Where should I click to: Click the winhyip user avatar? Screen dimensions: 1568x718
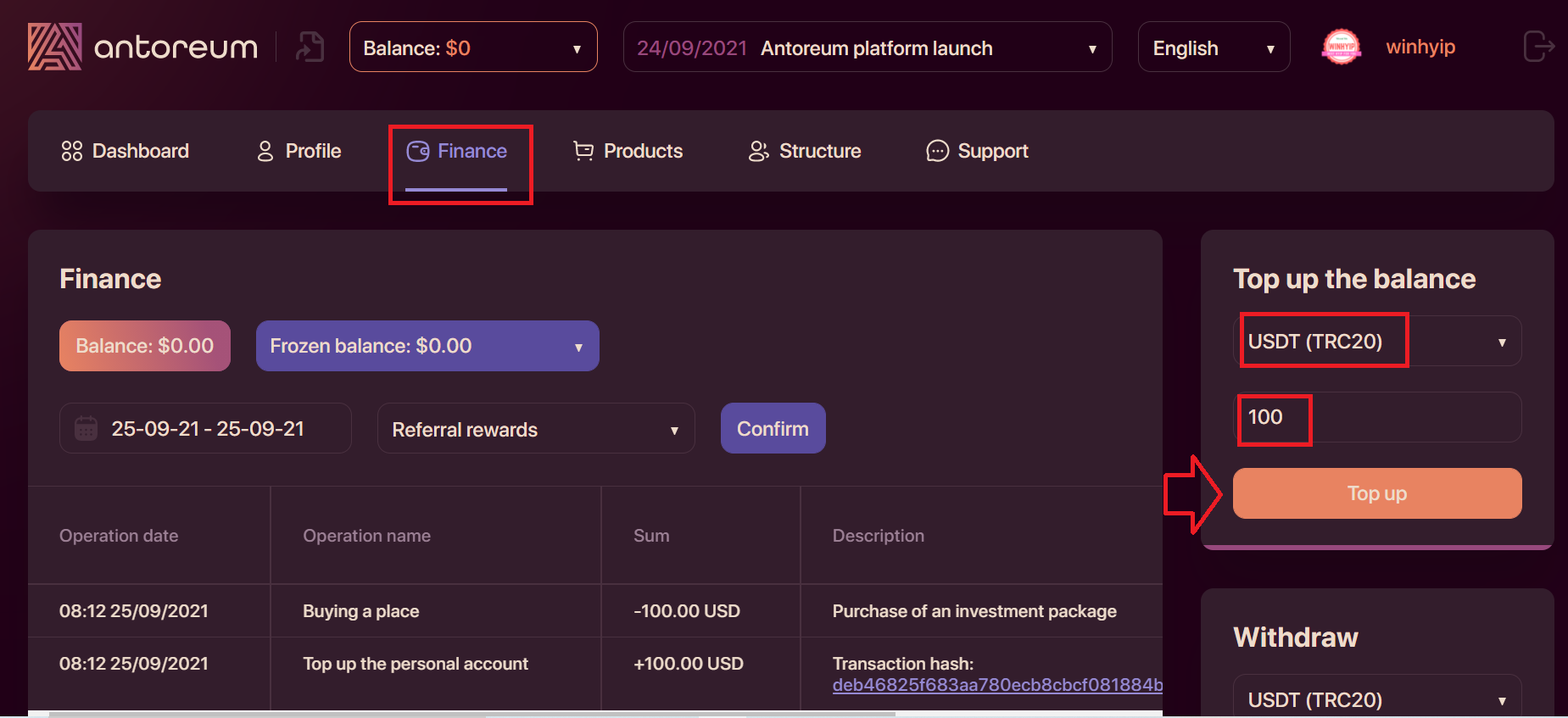pyautogui.click(x=1341, y=47)
